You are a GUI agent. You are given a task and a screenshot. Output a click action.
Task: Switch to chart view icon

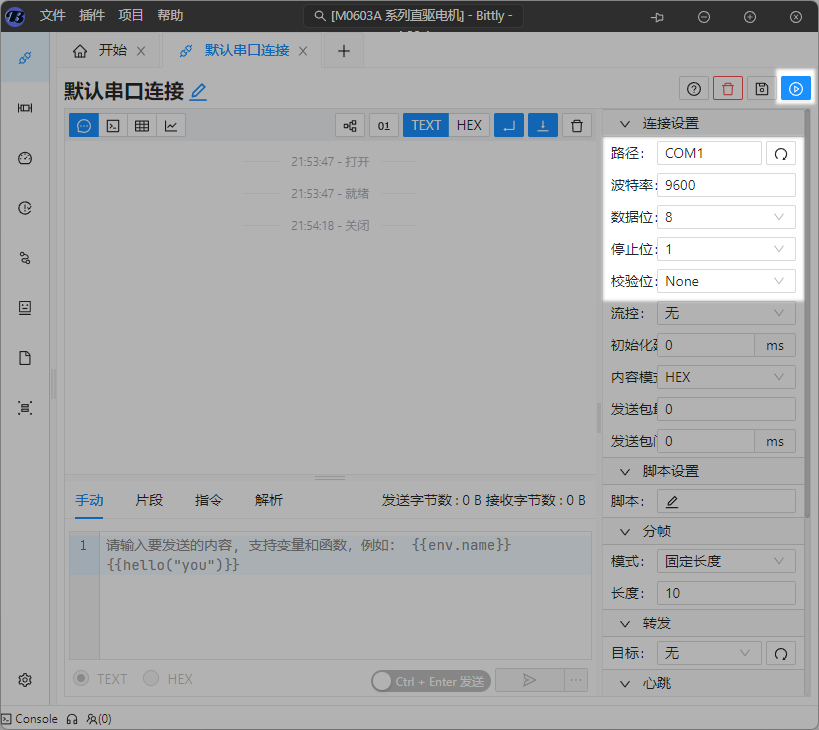(171, 125)
